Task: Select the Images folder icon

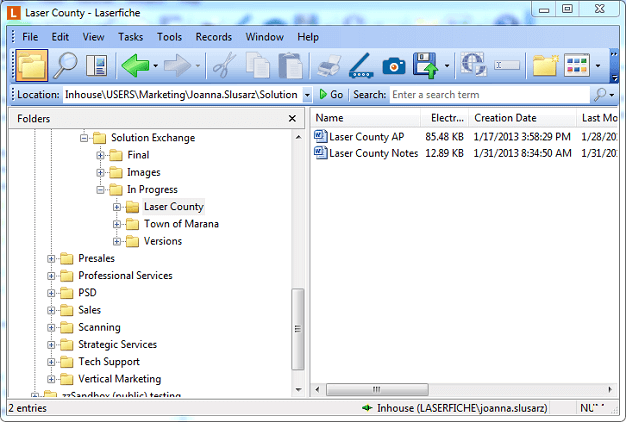Action: point(116,172)
